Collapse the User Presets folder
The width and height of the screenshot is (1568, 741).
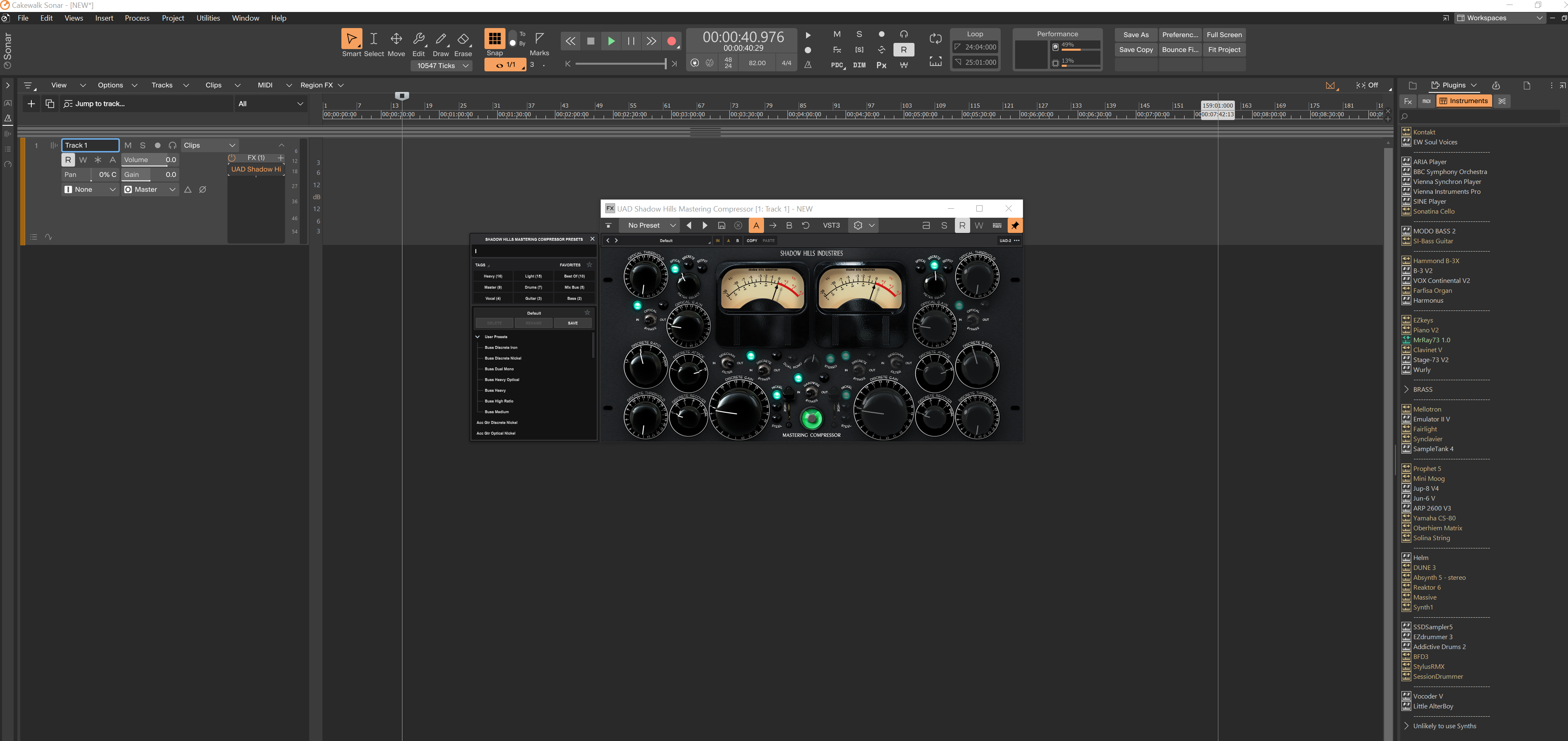(x=478, y=337)
